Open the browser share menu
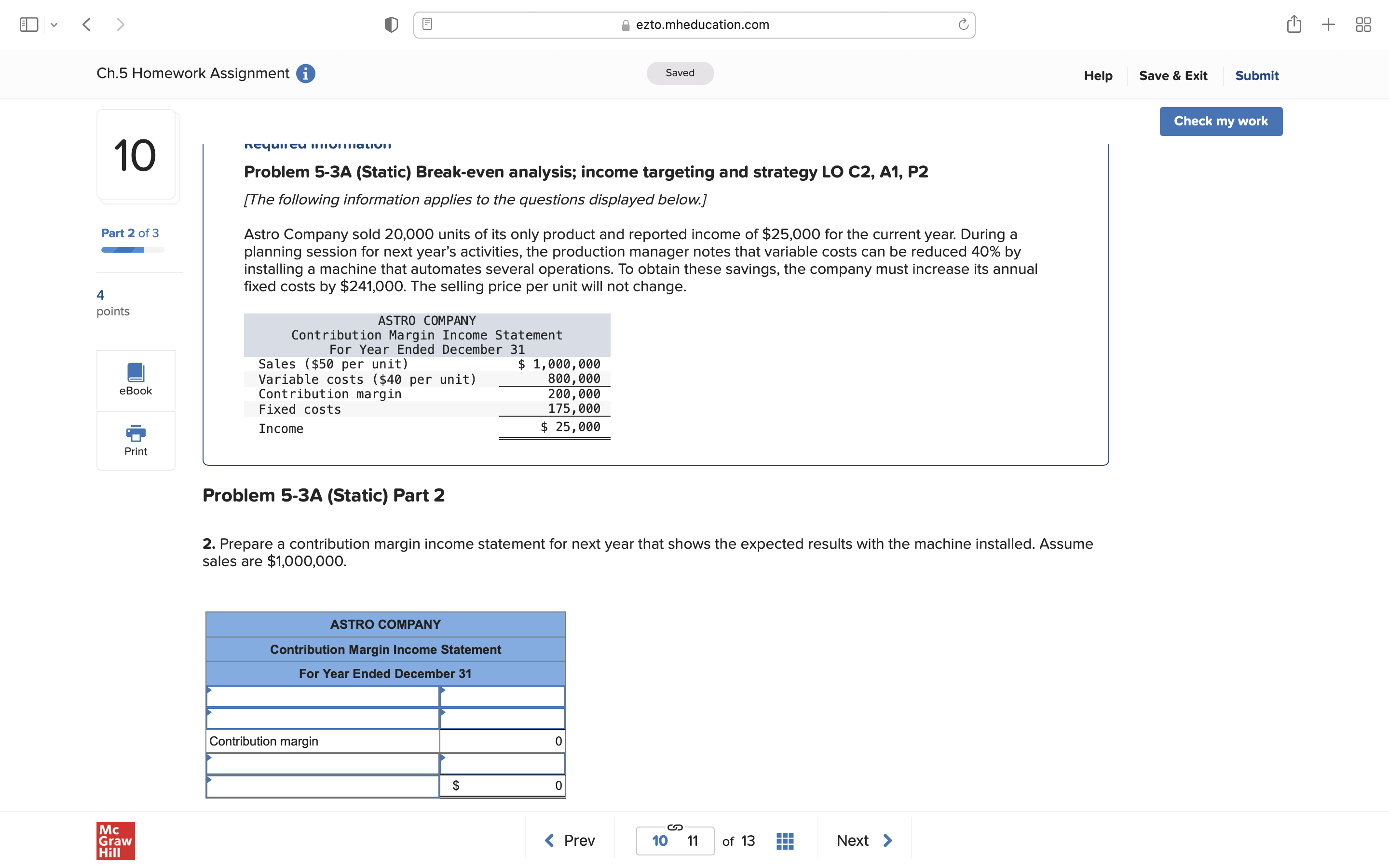Screen dimensions: 1389x868 [x=1294, y=24]
